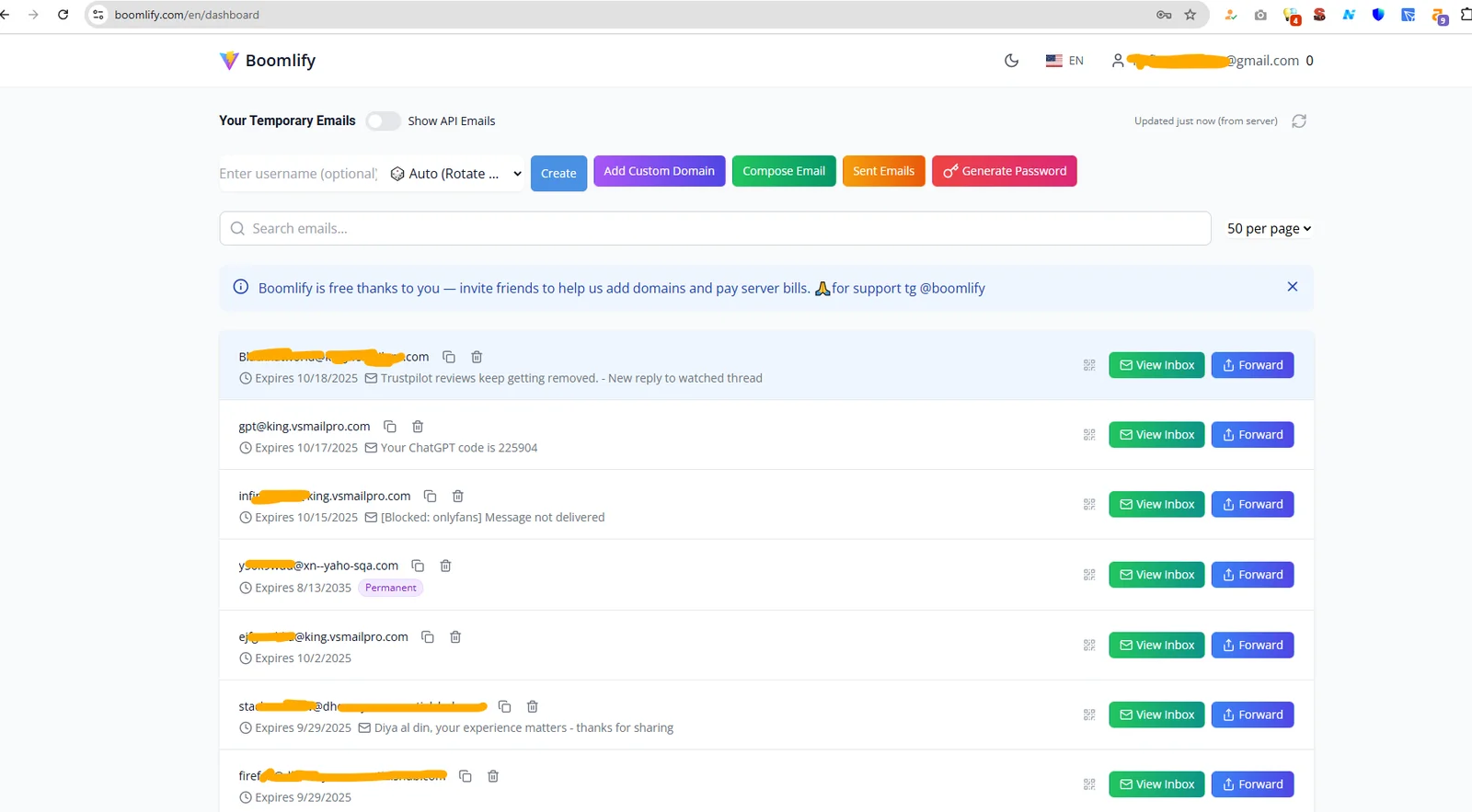Toggle dark mode moon icon

(1011, 61)
